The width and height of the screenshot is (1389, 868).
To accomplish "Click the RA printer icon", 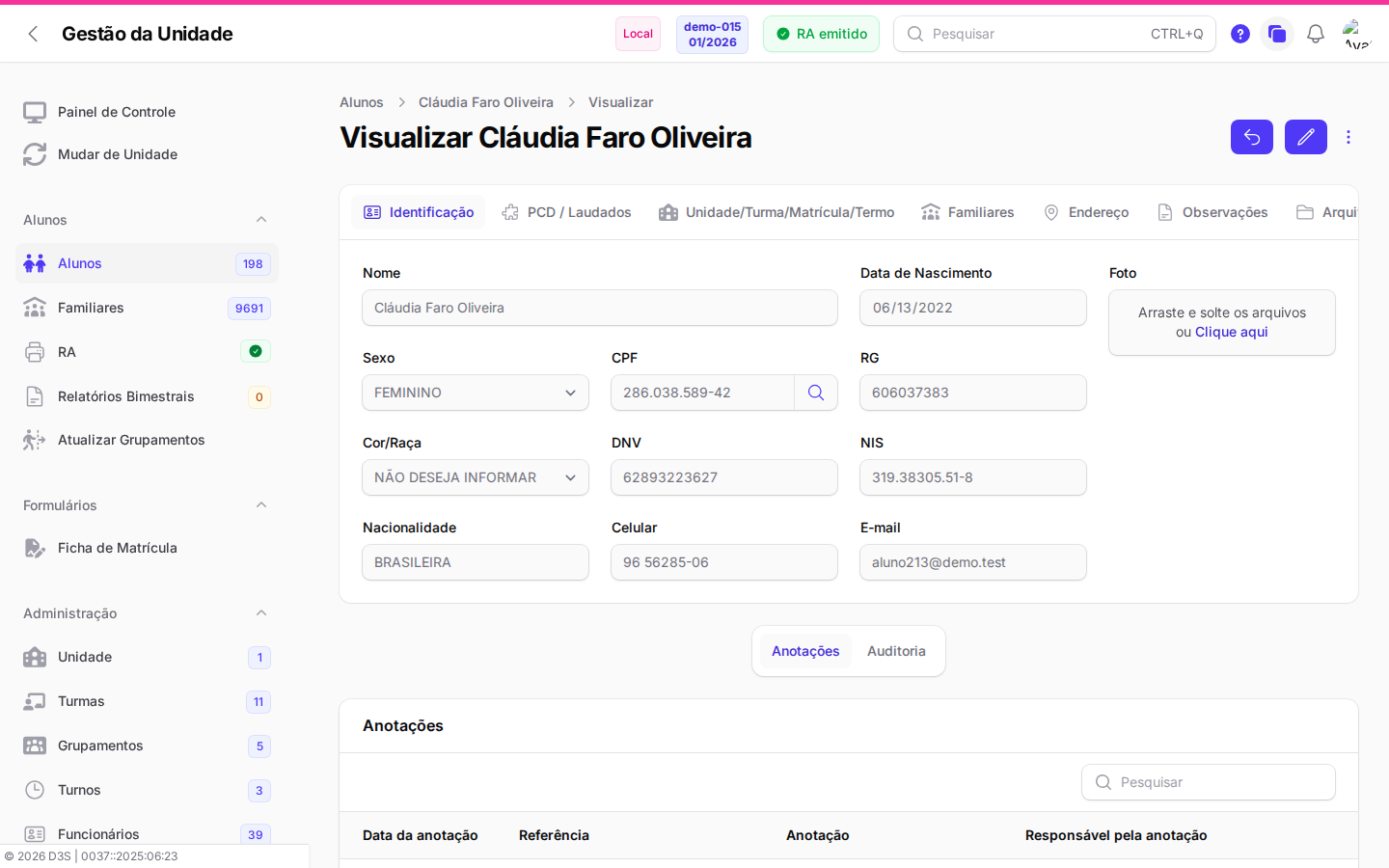I will point(35,352).
